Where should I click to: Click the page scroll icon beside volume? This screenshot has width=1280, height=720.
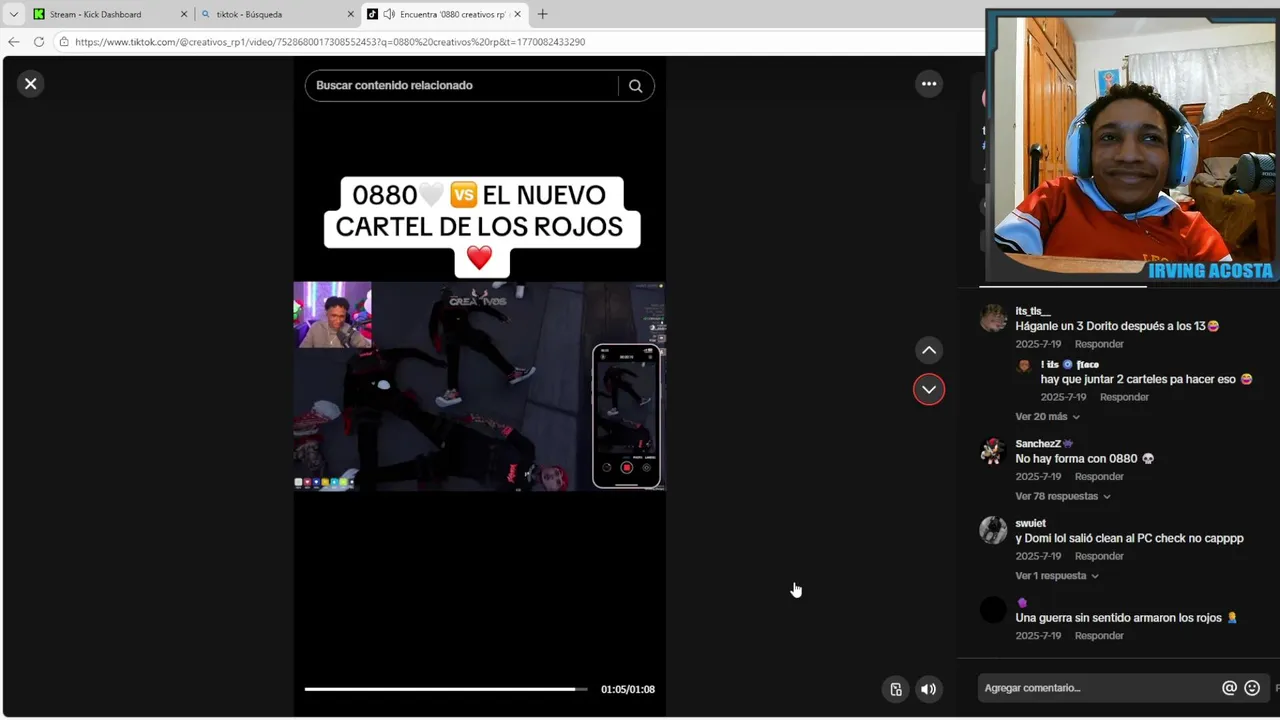(896, 689)
